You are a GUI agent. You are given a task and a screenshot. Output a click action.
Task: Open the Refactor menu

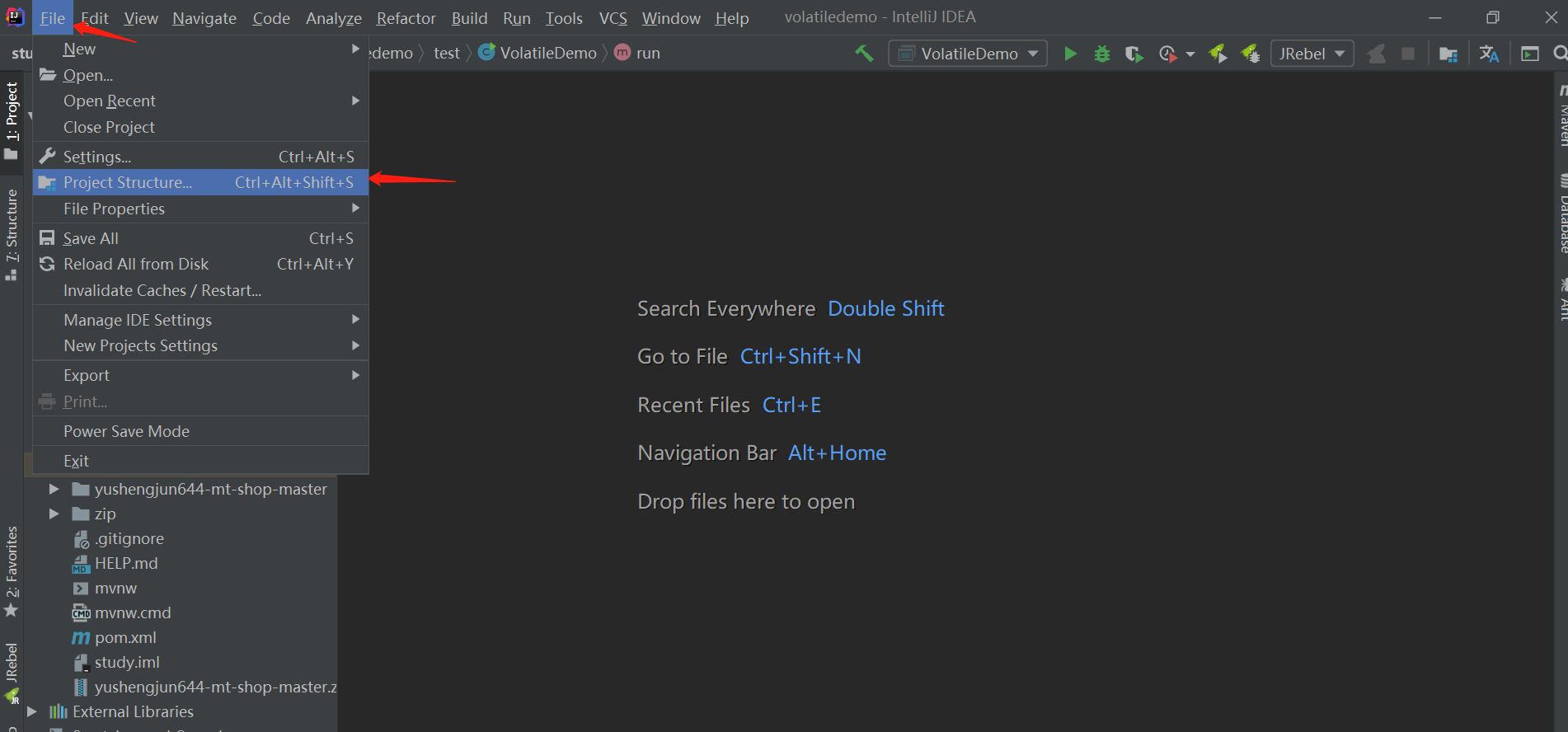coord(406,17)
